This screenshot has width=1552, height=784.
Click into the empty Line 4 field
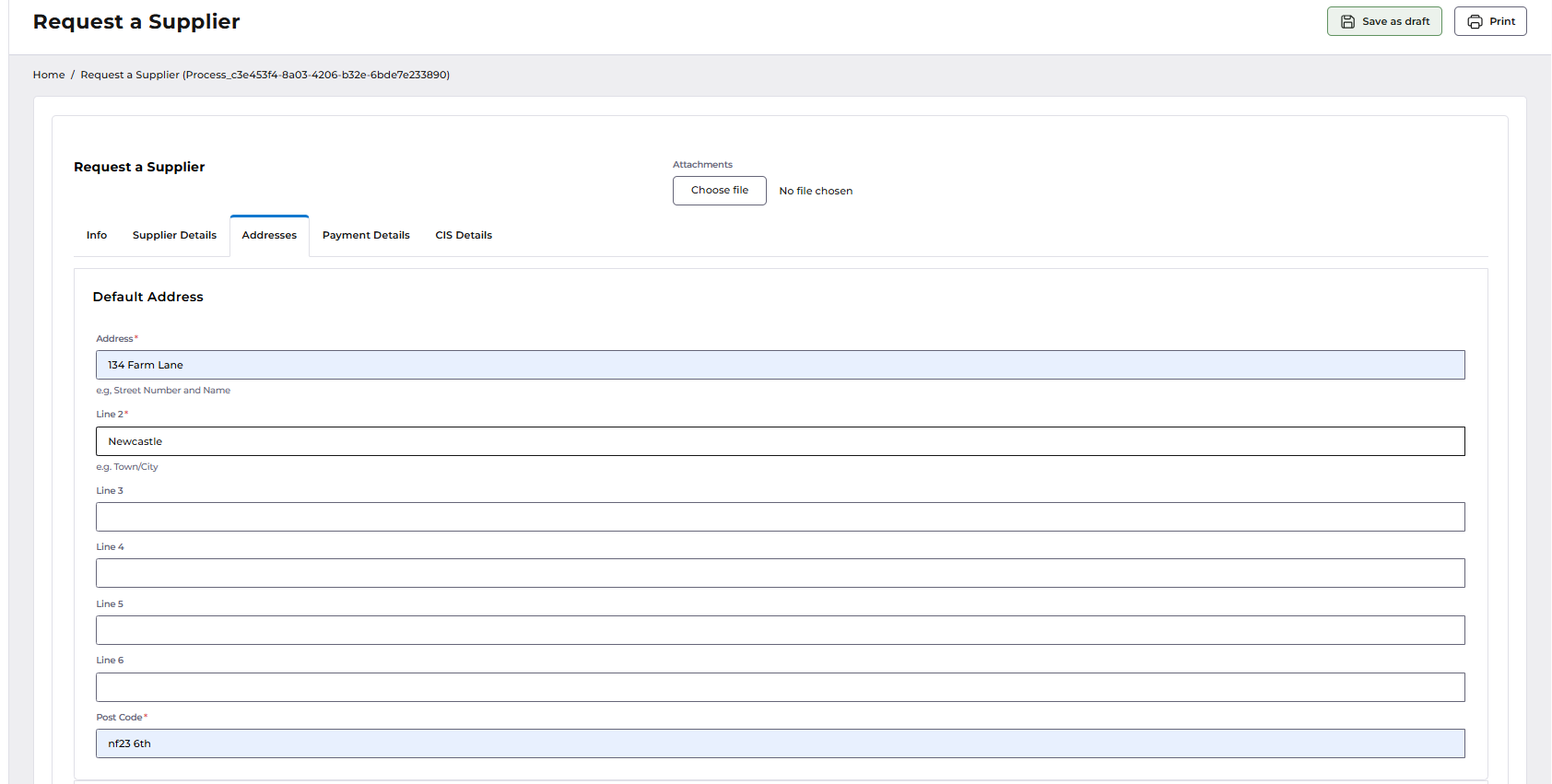point(780,573)
